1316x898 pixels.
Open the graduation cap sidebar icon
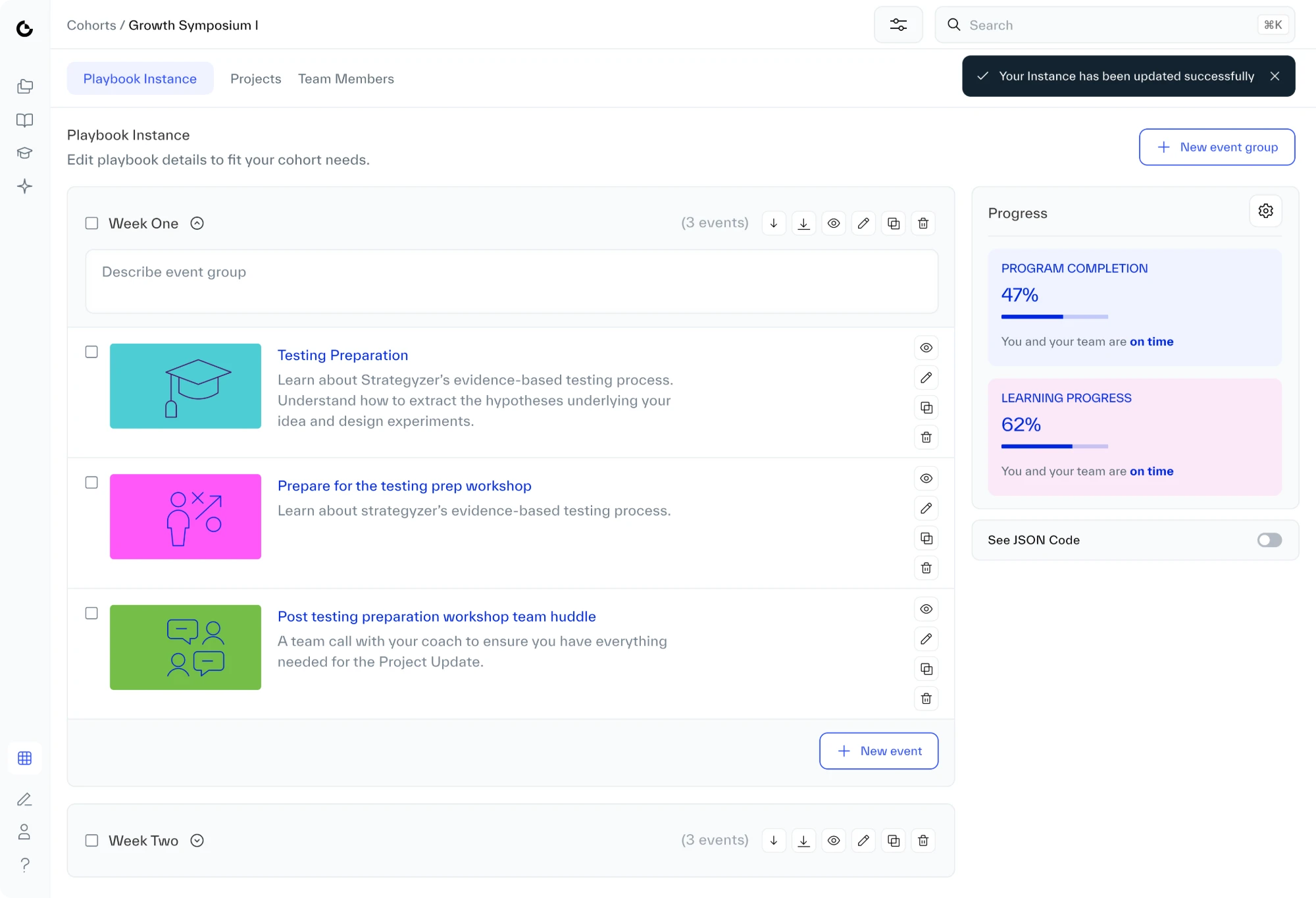tap(25, 153)
